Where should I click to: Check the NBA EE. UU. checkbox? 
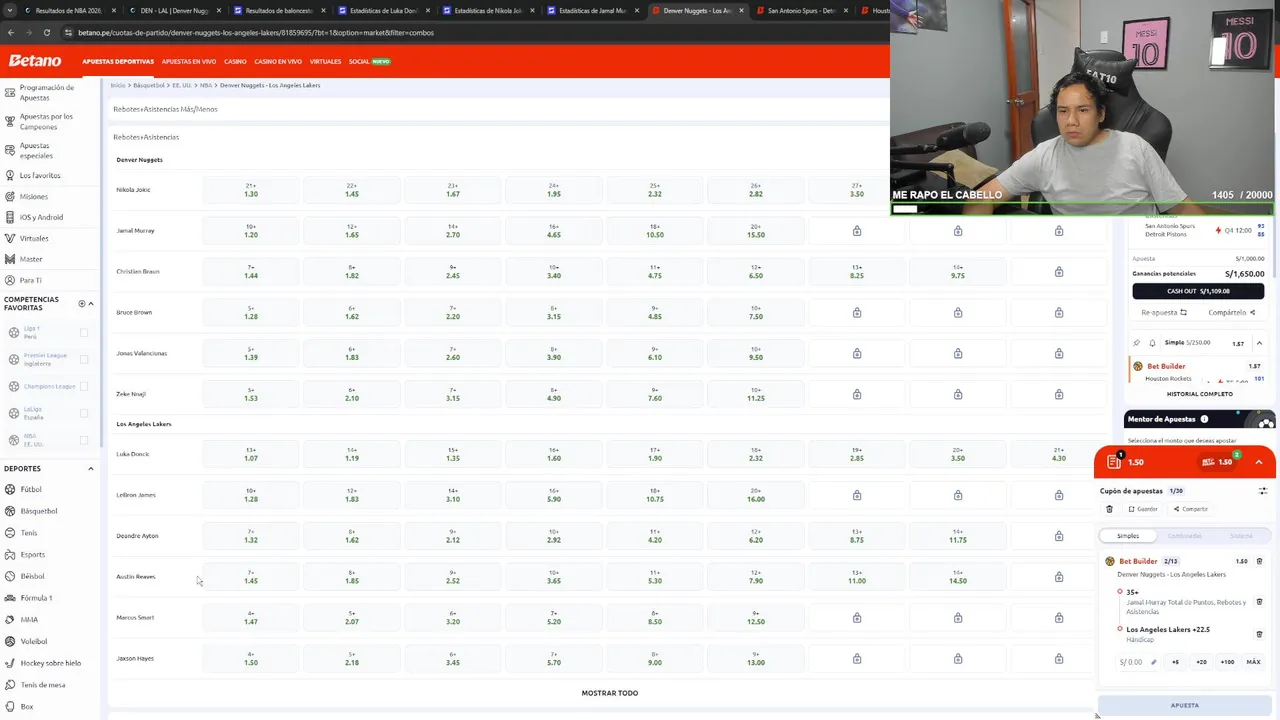click(x=84, y=440)
